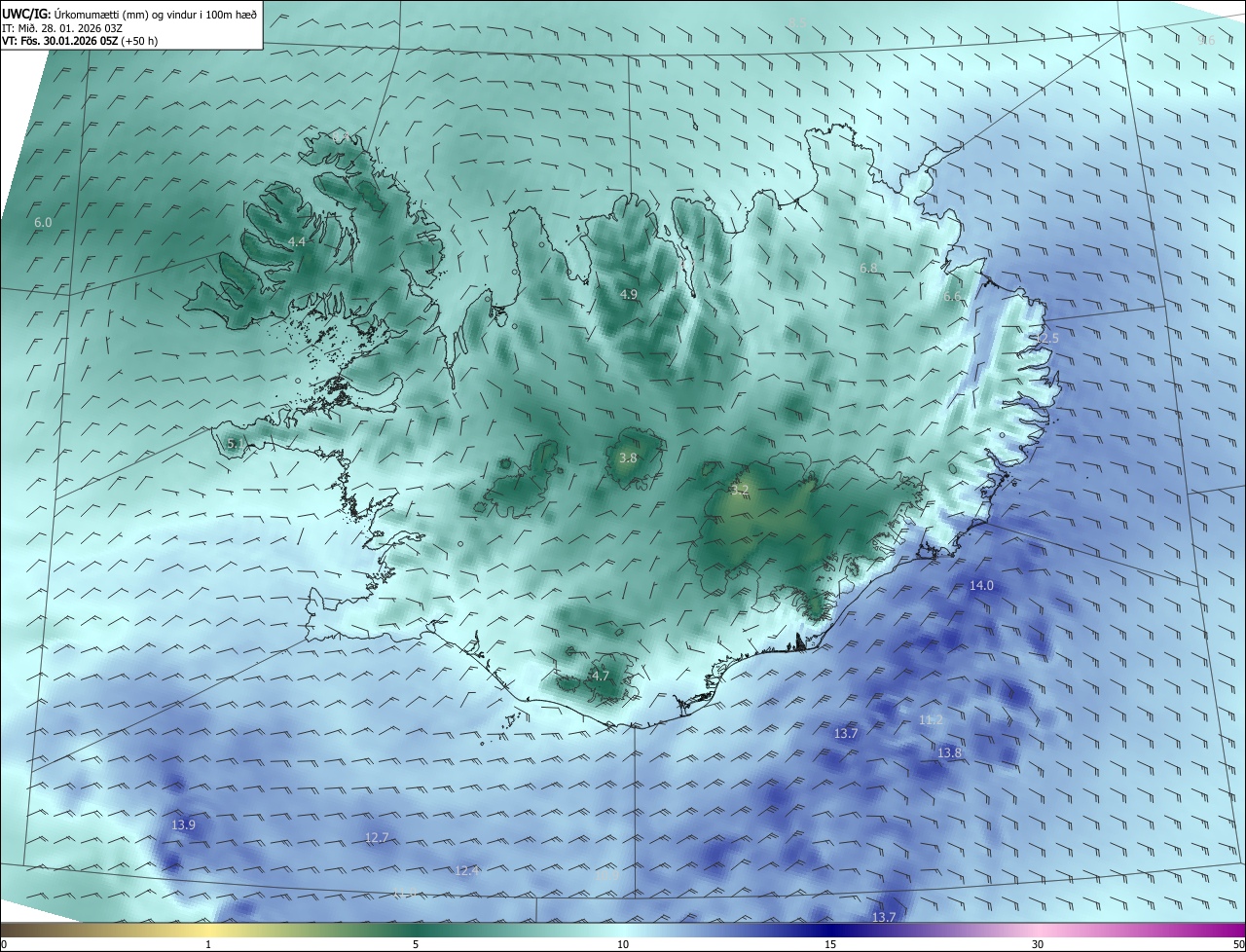Screen dimensions: 1246x952
Task: Click the colorbar tick label 5
Action: coord(416,944)
